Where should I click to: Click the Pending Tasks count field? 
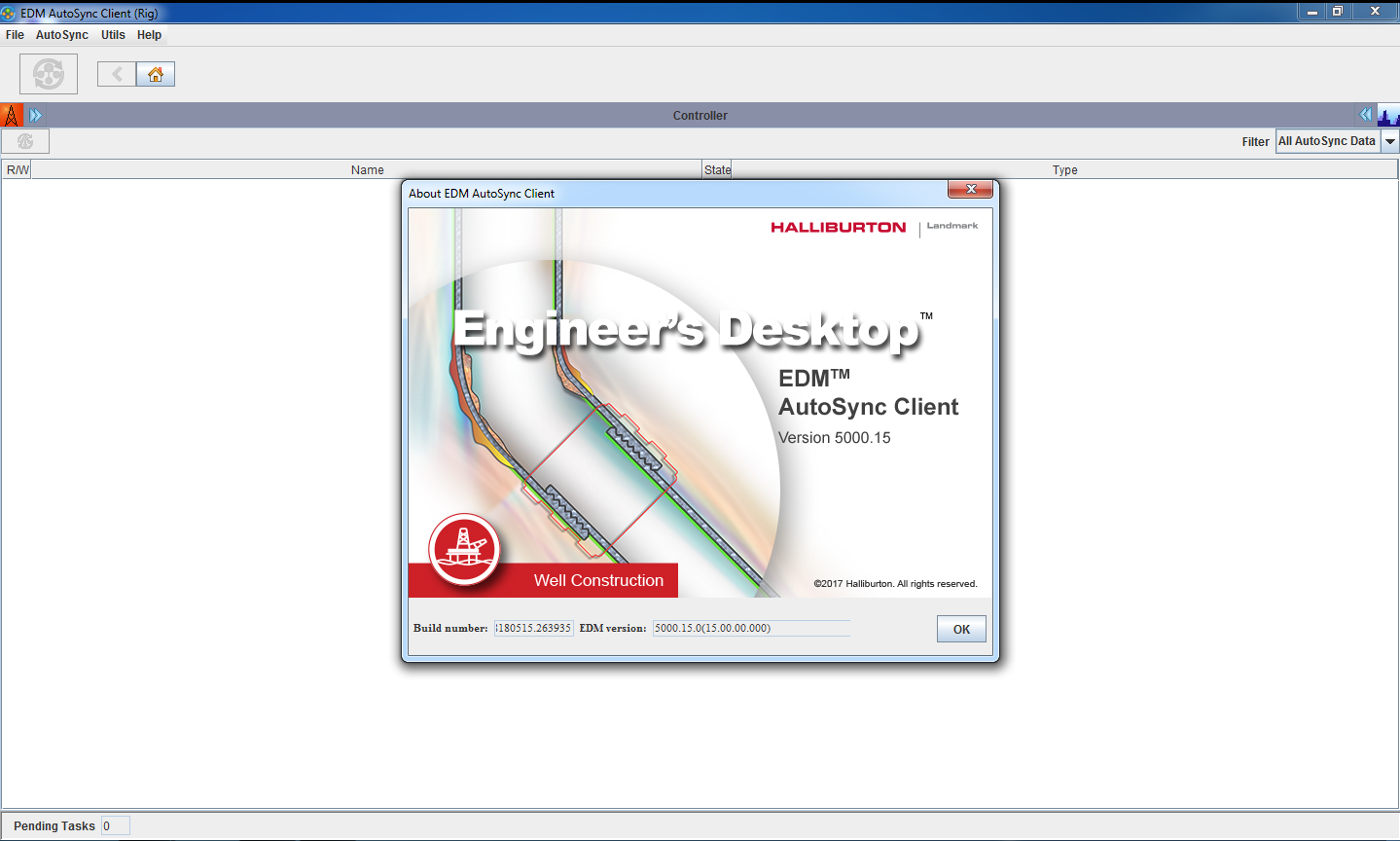(115, 825)
